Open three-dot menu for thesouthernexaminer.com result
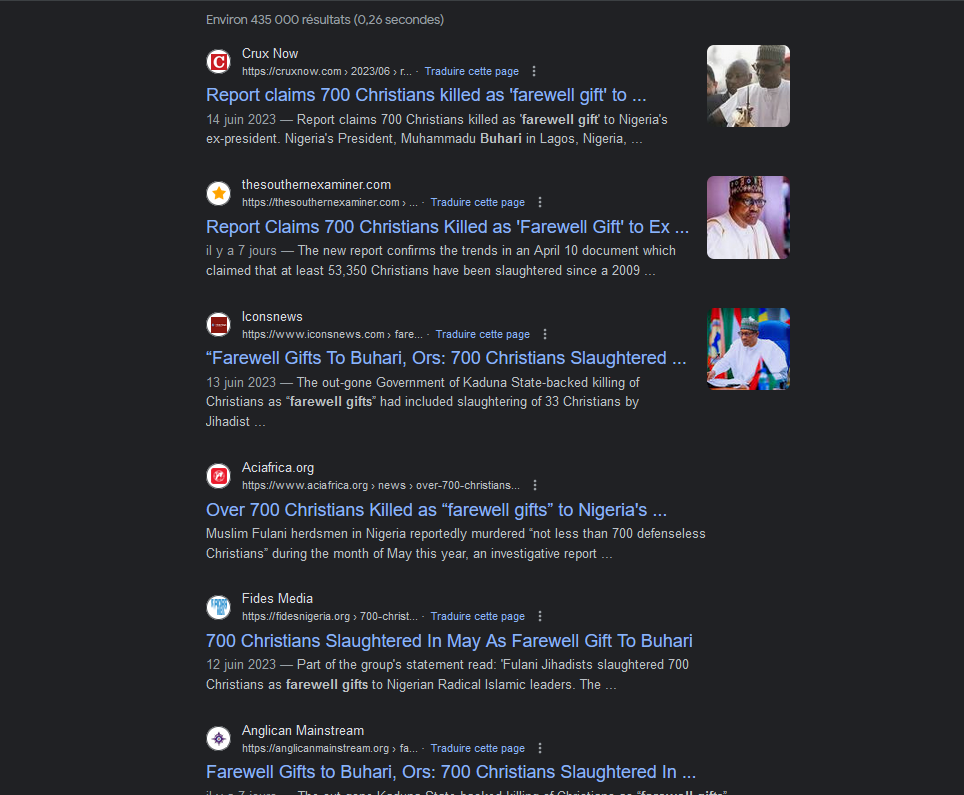 (540, 202)
